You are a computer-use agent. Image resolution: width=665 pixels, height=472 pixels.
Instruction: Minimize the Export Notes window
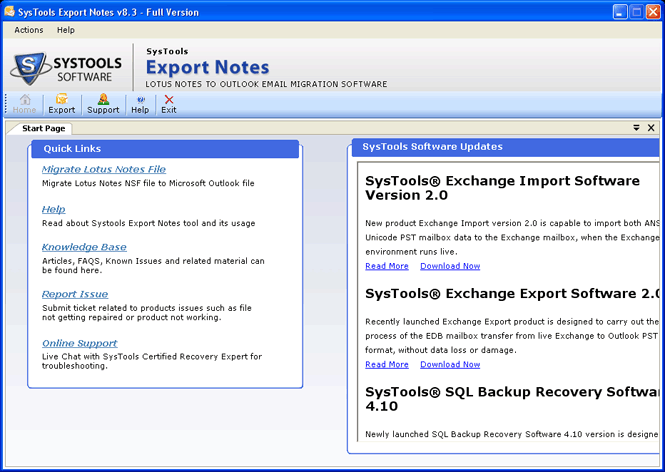pyautogui.click(x=620, y=12)
